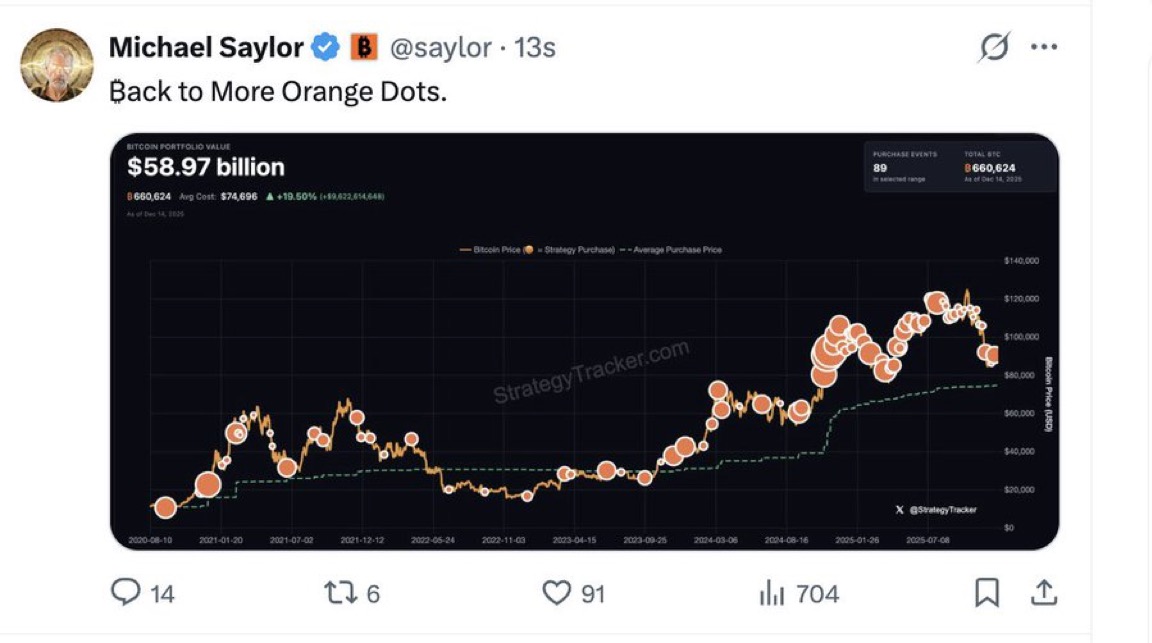This screenshot has height=643, width=1152.
Task: Click the orange Bitcoin affiliate badge
Action: pyautogui.click(x=364, y=47)
